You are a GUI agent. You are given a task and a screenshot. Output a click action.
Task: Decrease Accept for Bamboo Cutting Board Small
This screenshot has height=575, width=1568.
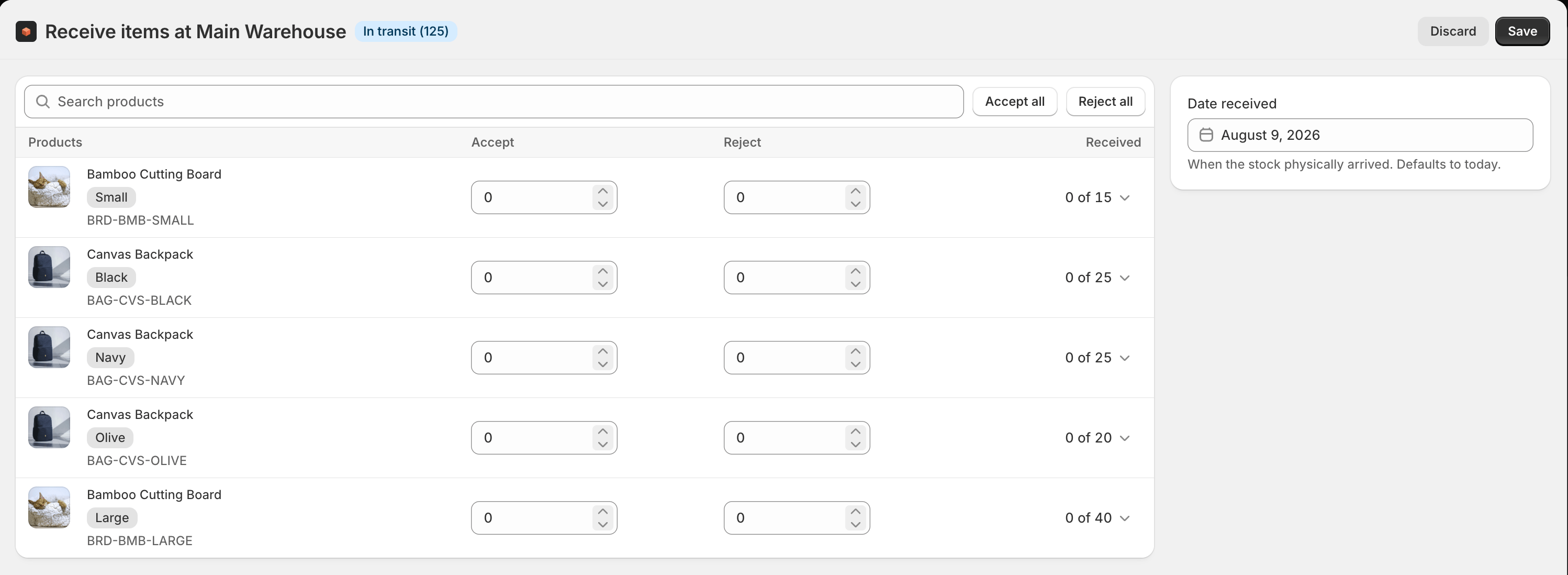tap(602, 204)
